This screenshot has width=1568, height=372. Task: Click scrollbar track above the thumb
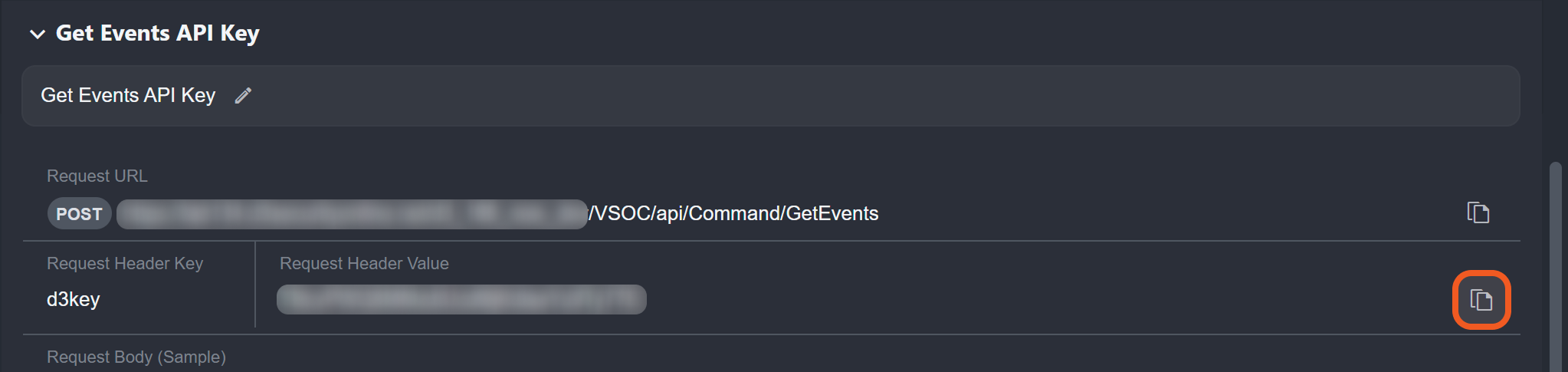[1555, 77]
